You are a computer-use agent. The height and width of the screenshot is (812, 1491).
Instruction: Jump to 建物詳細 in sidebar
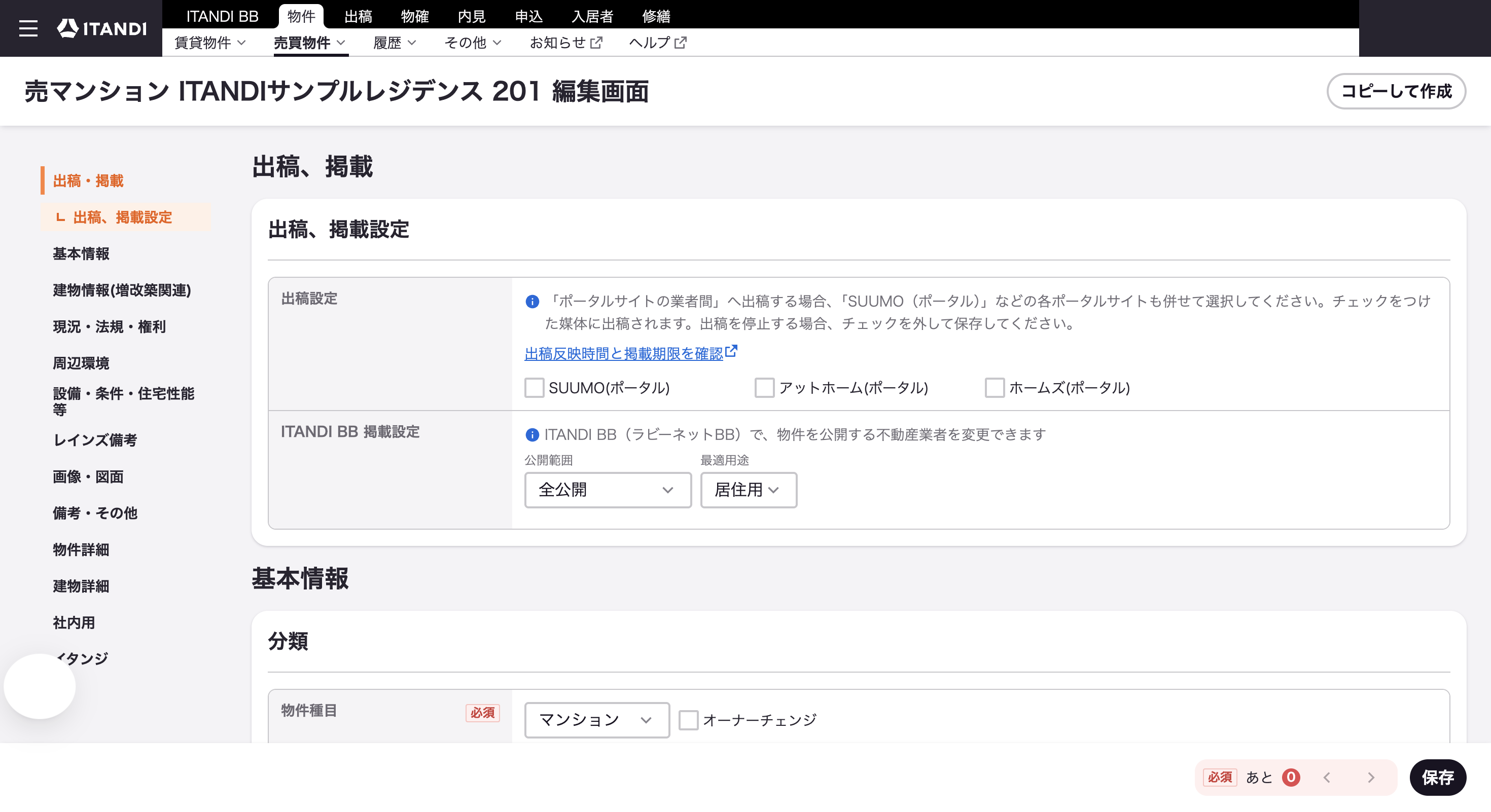[x=81, y=586]
